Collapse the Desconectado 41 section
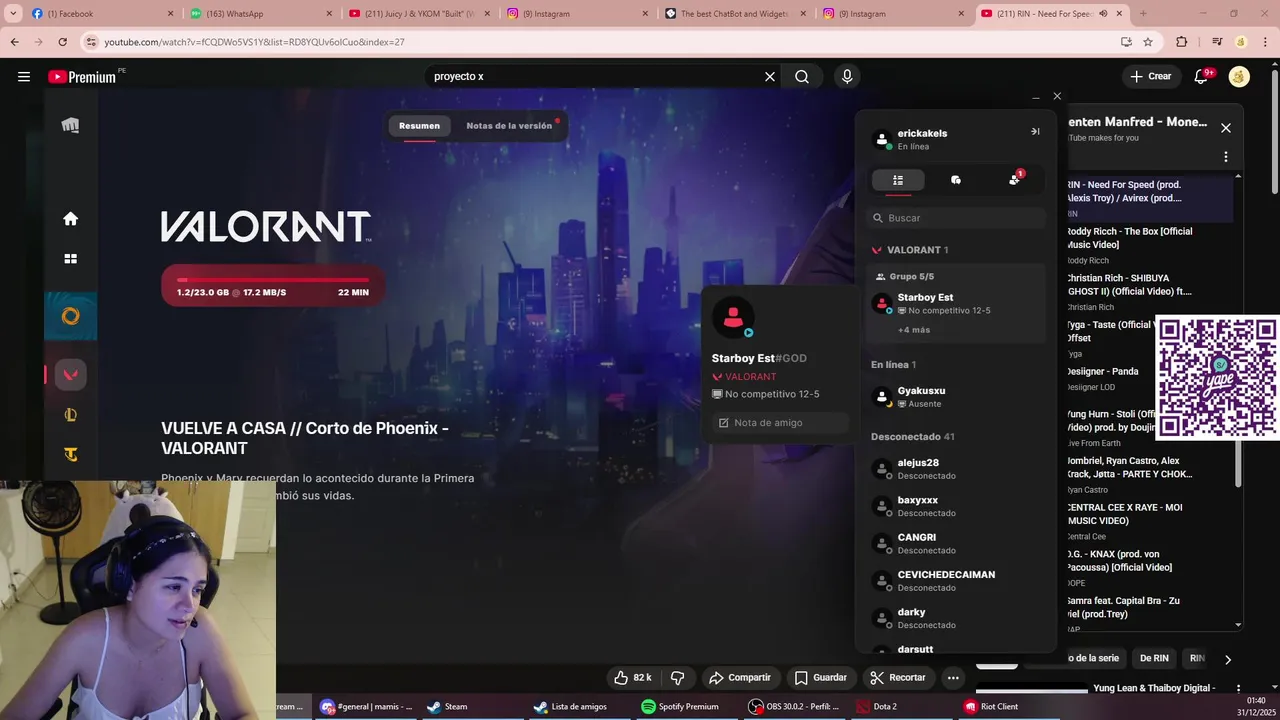This screenshot has height=720, width=1280. (912, 437)
